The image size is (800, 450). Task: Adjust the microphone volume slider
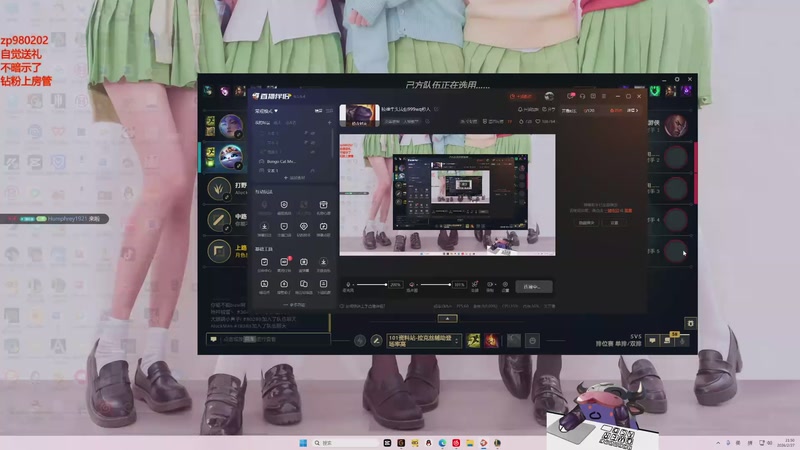(371, 284)
